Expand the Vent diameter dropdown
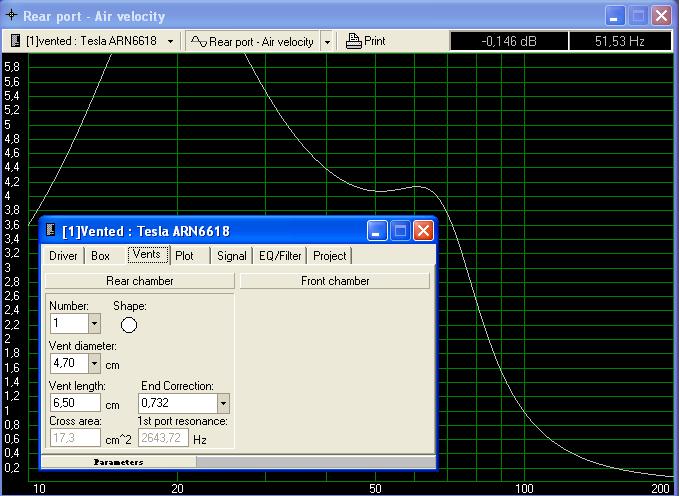Viewport: 679px width, 496px height. pyautogui.click(x=94, y=363)
